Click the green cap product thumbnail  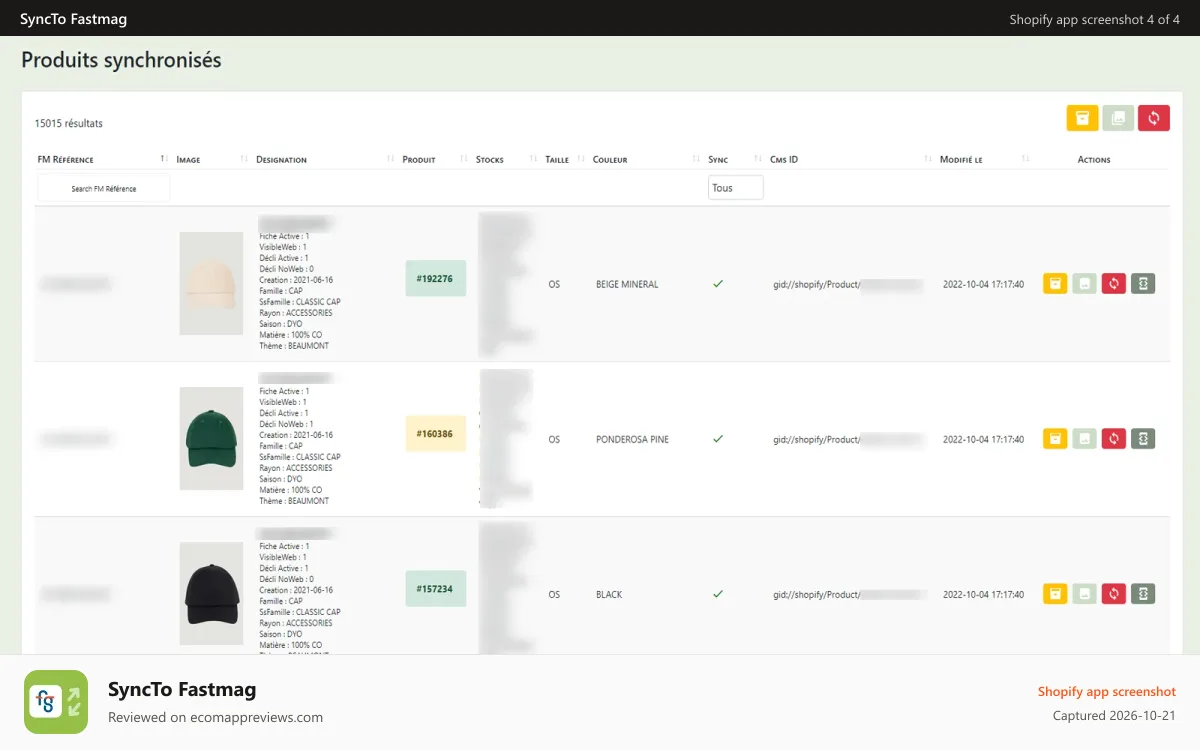click(x=211, y=438)
